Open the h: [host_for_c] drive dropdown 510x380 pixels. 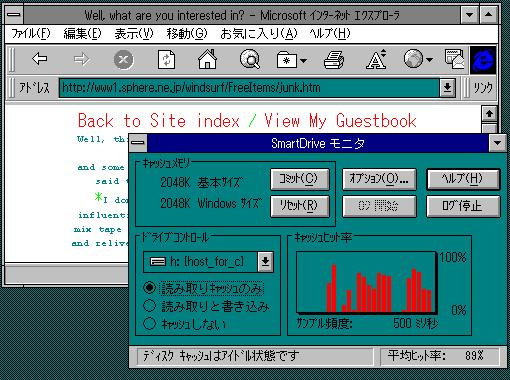[265, 262]
